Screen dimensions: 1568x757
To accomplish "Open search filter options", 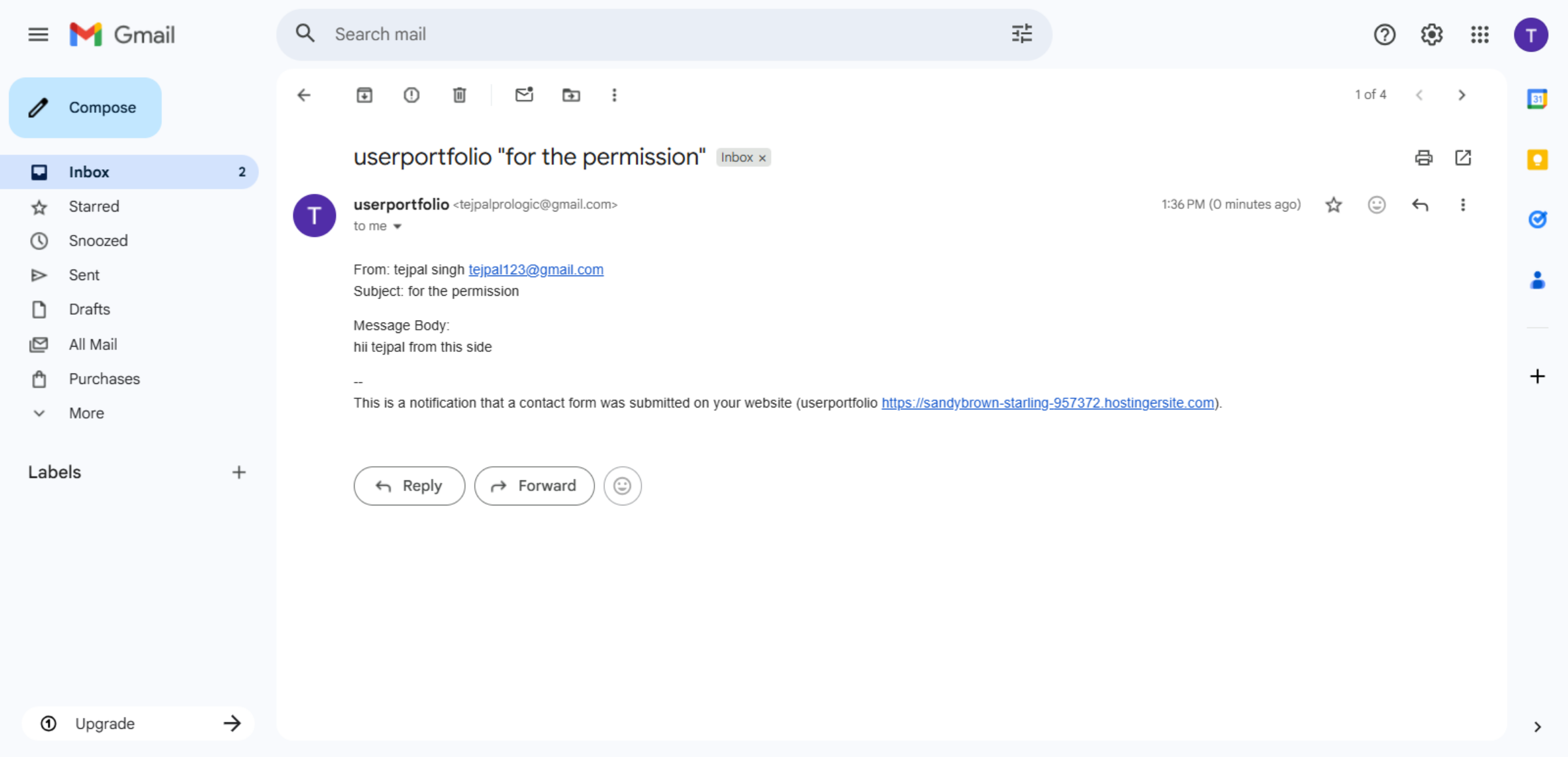I will tap(1021, 34).
